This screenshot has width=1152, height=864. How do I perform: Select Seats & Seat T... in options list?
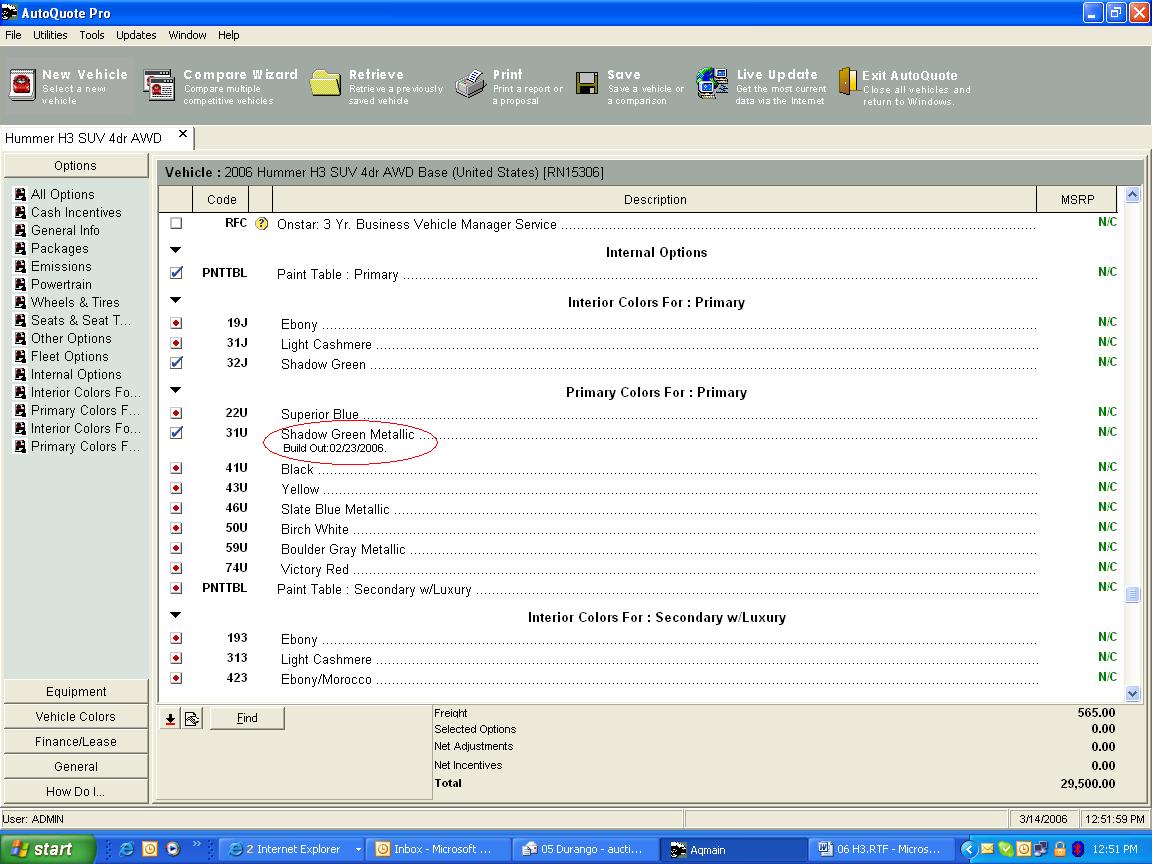click(81, 320)
